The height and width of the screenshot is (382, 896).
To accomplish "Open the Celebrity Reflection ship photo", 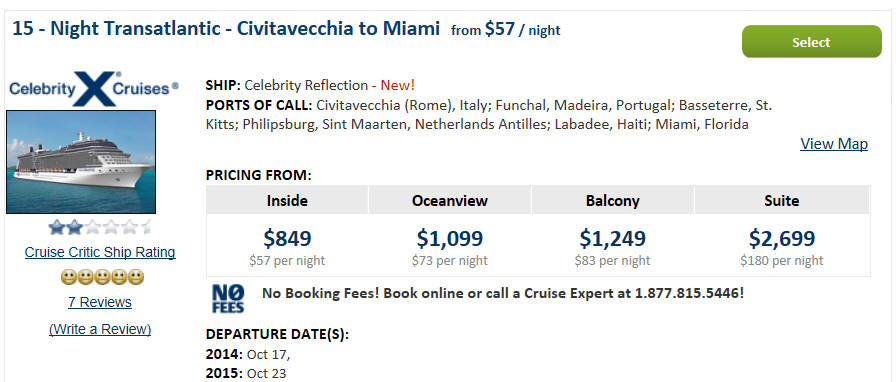I will tap(81, 162).
